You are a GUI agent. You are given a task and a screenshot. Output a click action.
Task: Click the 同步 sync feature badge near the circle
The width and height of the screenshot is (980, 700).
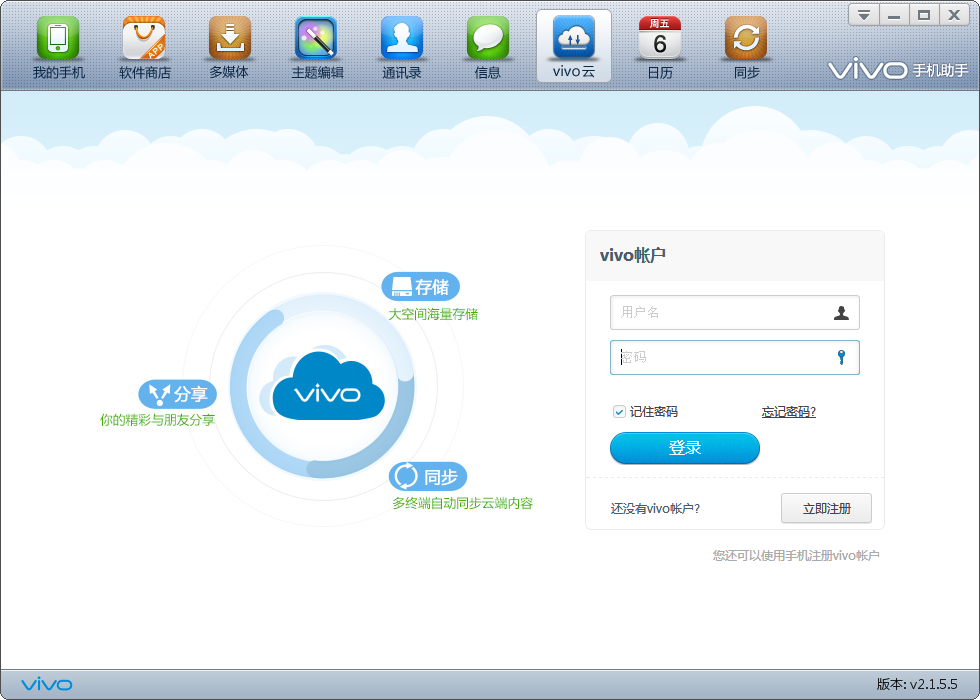pos(428,477)
